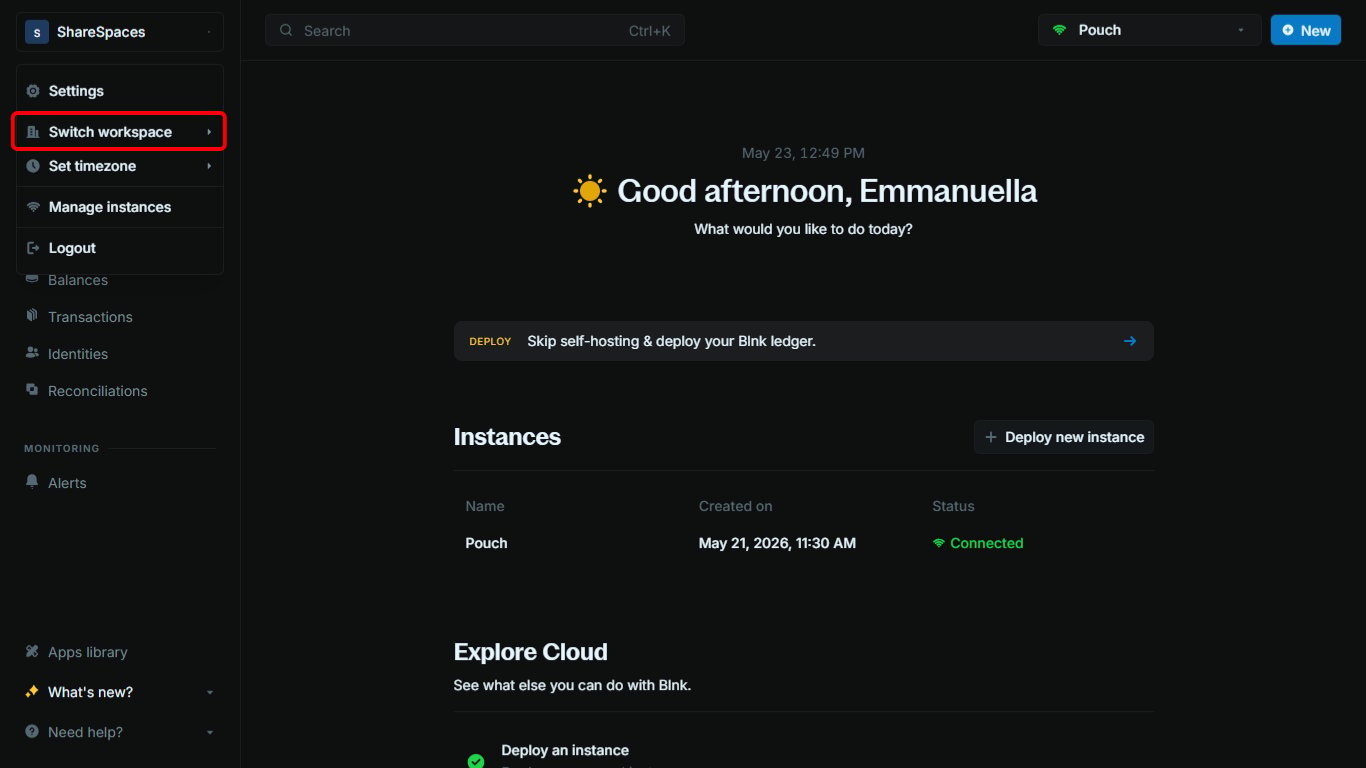This screenshot has width=1366, height=768.
Task: Click the What's new? dropdown caret
Action: [x=210, y=692]
